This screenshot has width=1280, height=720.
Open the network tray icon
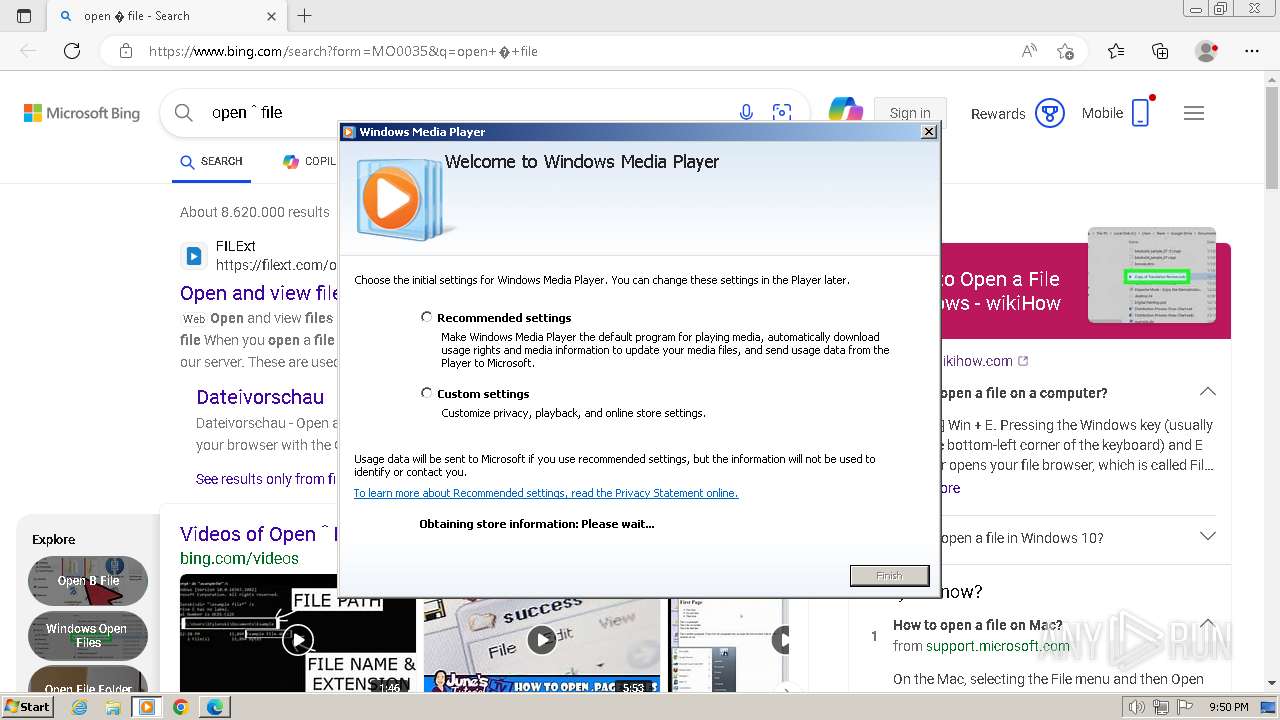1160,707
